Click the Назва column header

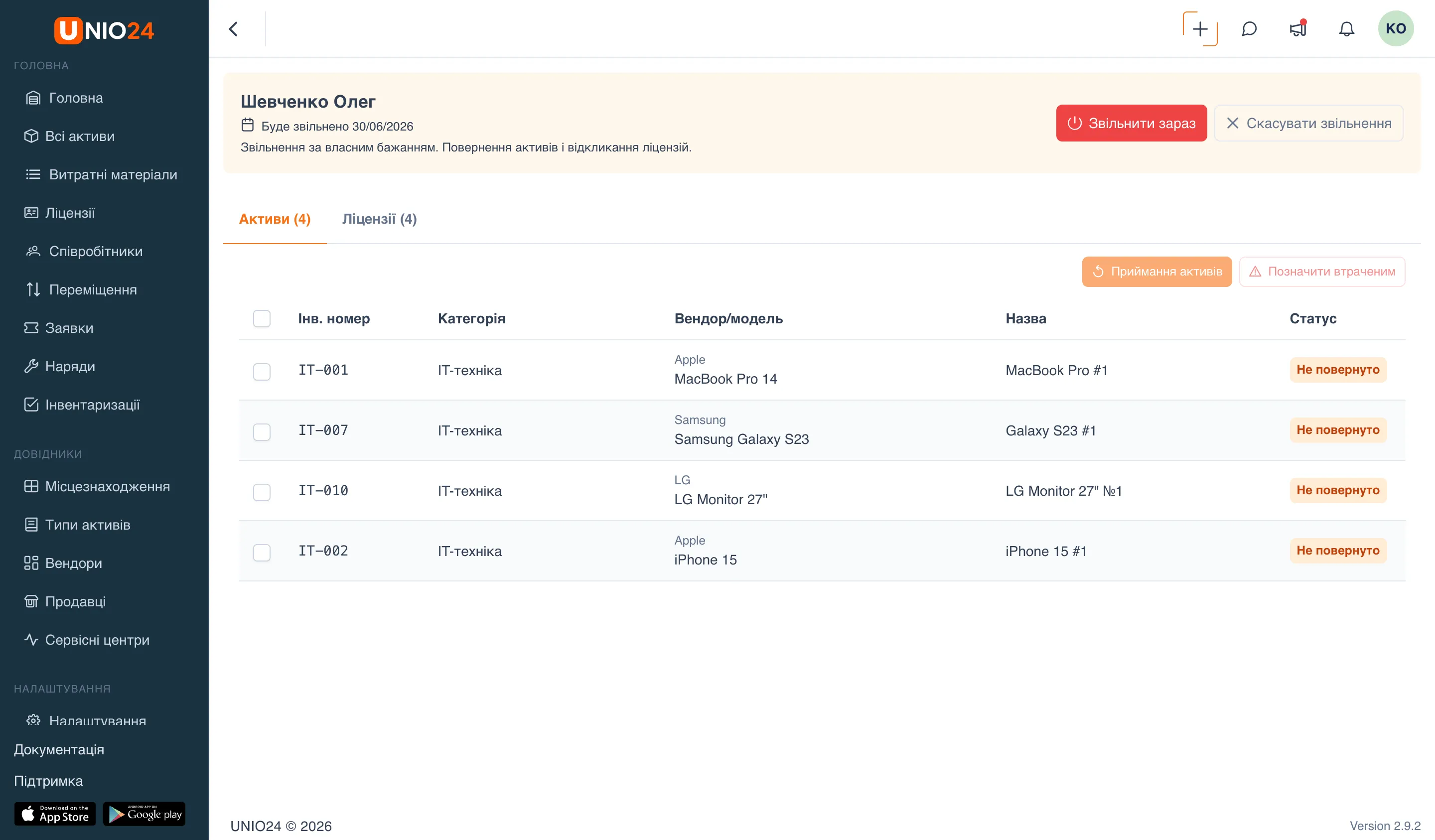pos(1025,318)
